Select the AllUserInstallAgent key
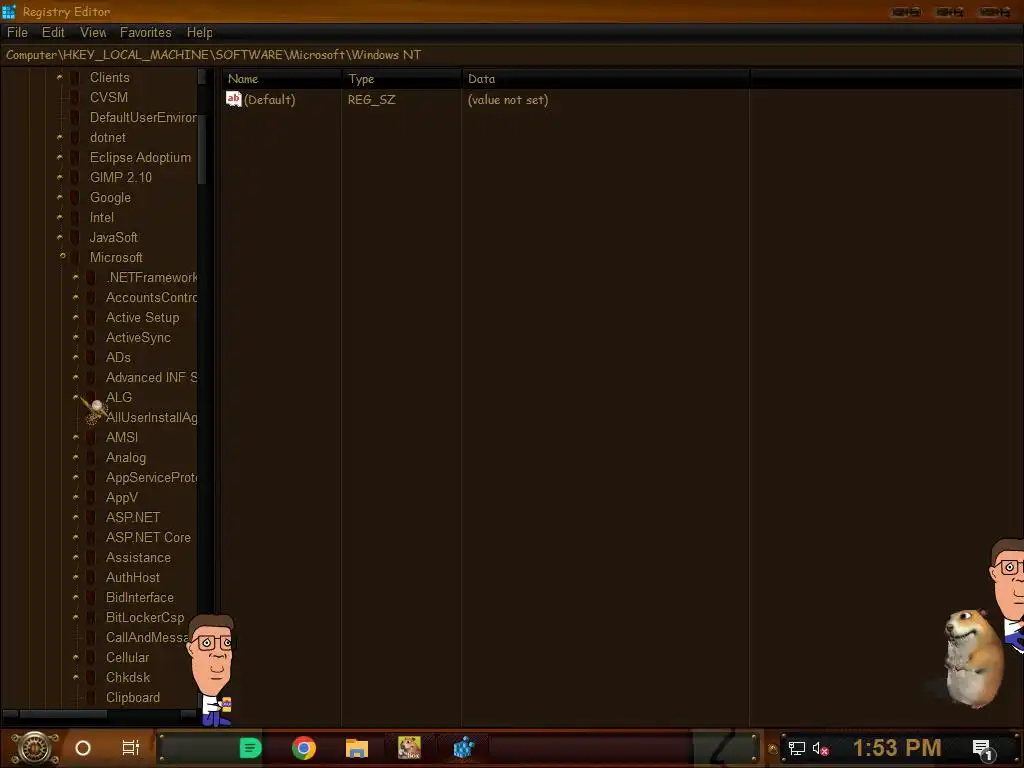The width and height of the screenshot is (1024, 768). click(x=152, y=417)
